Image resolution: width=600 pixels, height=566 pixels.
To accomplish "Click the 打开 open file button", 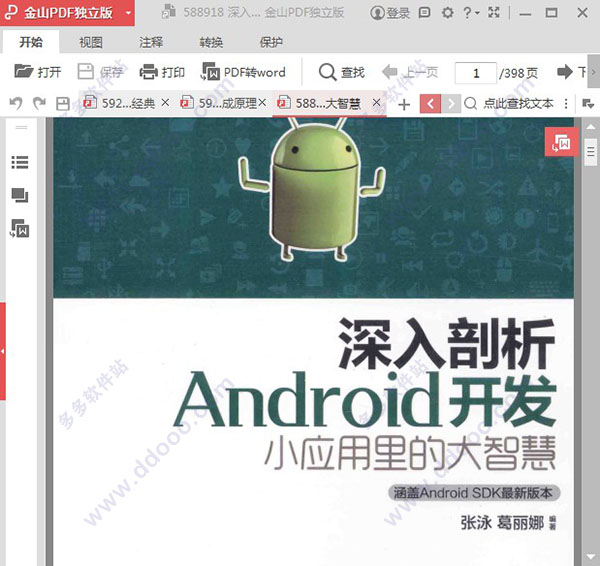I will tap(38, 72).
